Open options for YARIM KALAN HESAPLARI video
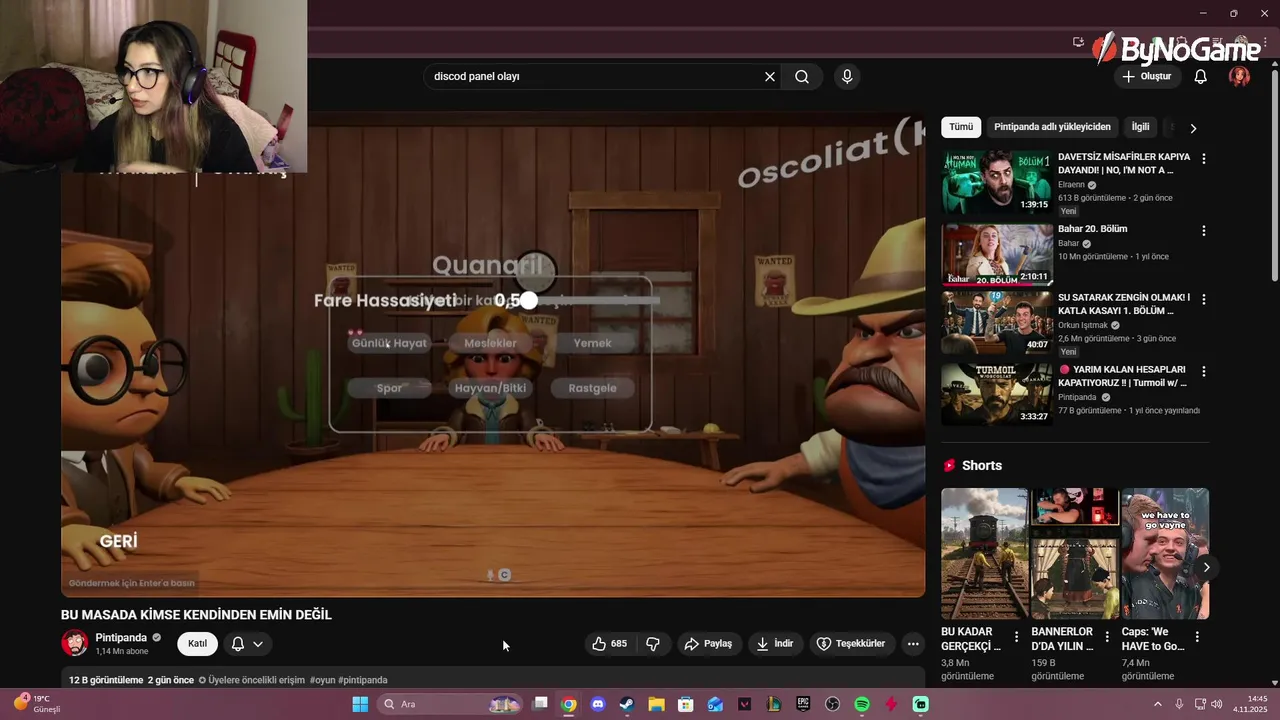Image resolution: width=1280 pixels, height=720 pixels. [1204, 371]
